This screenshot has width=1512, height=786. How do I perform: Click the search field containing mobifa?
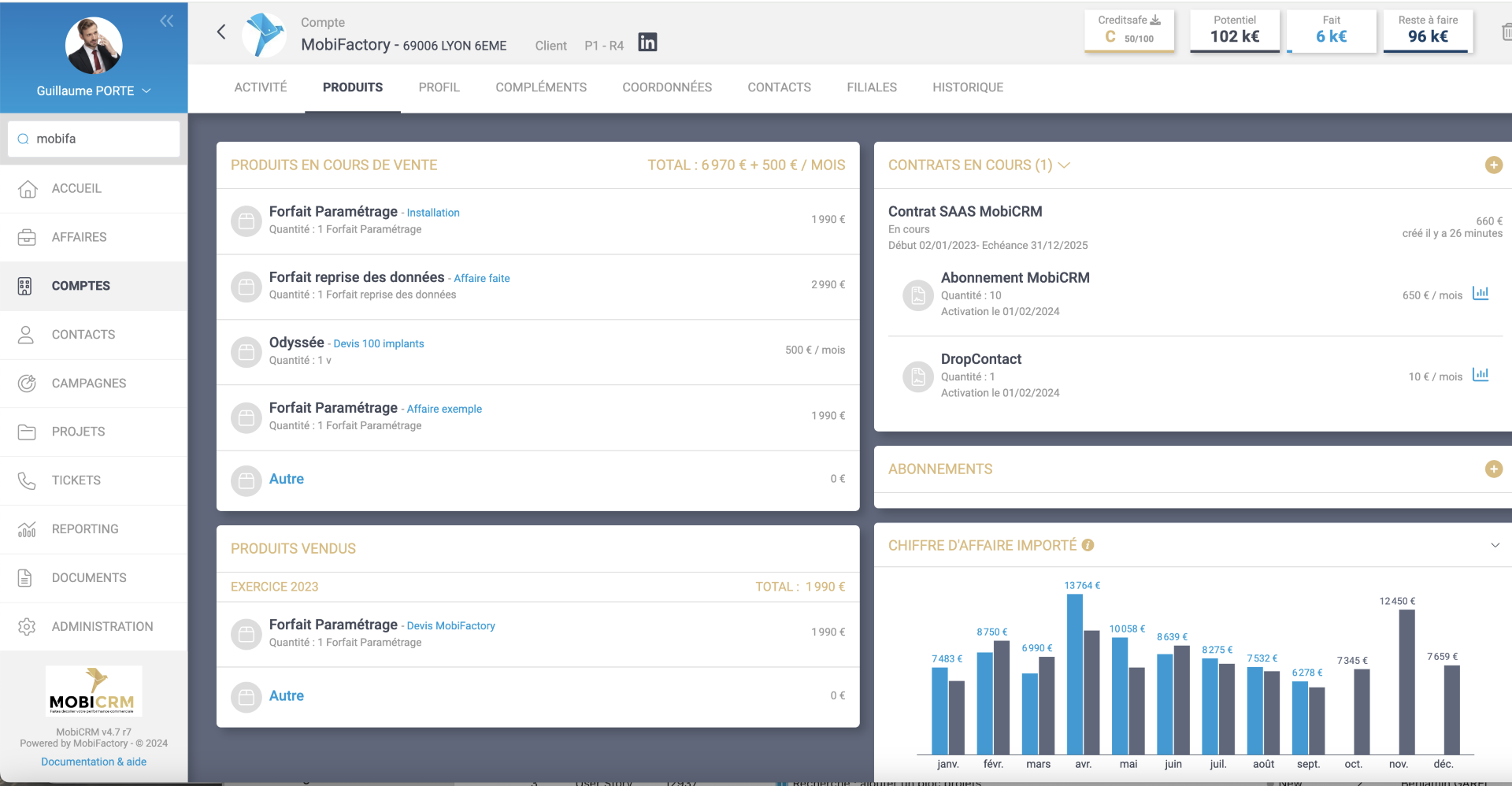(x=94, y=139)
